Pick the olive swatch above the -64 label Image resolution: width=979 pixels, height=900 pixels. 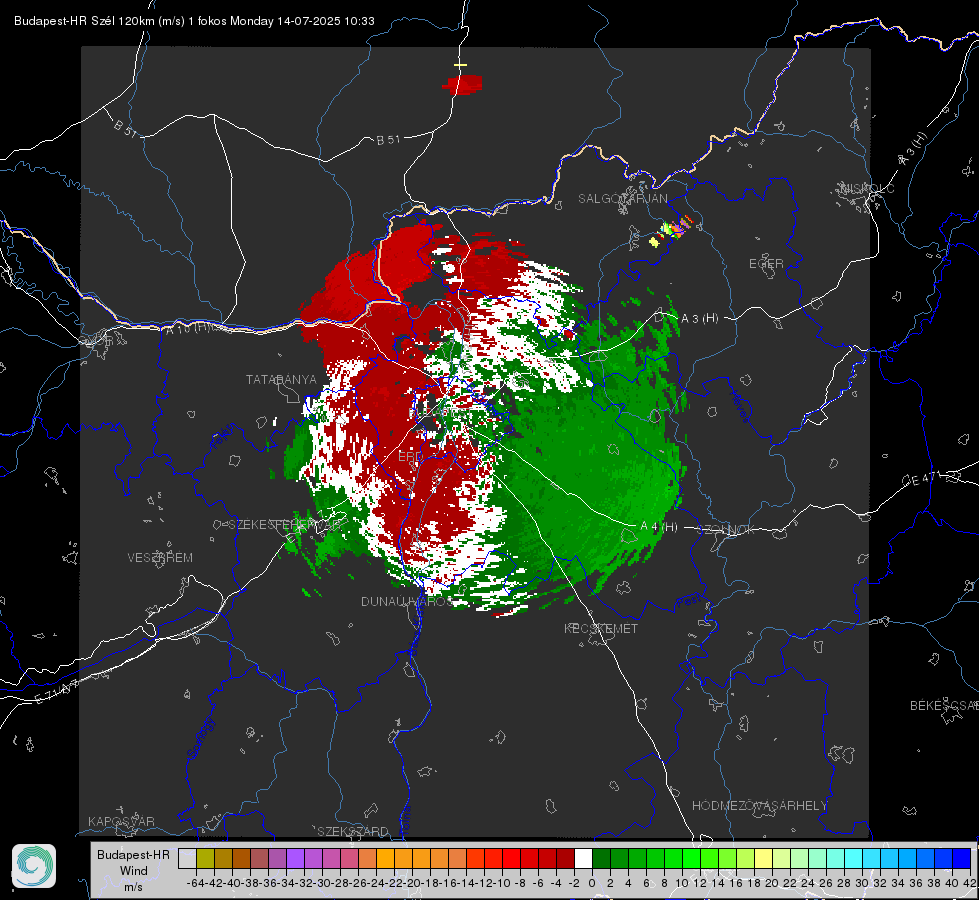pos(205,859)
